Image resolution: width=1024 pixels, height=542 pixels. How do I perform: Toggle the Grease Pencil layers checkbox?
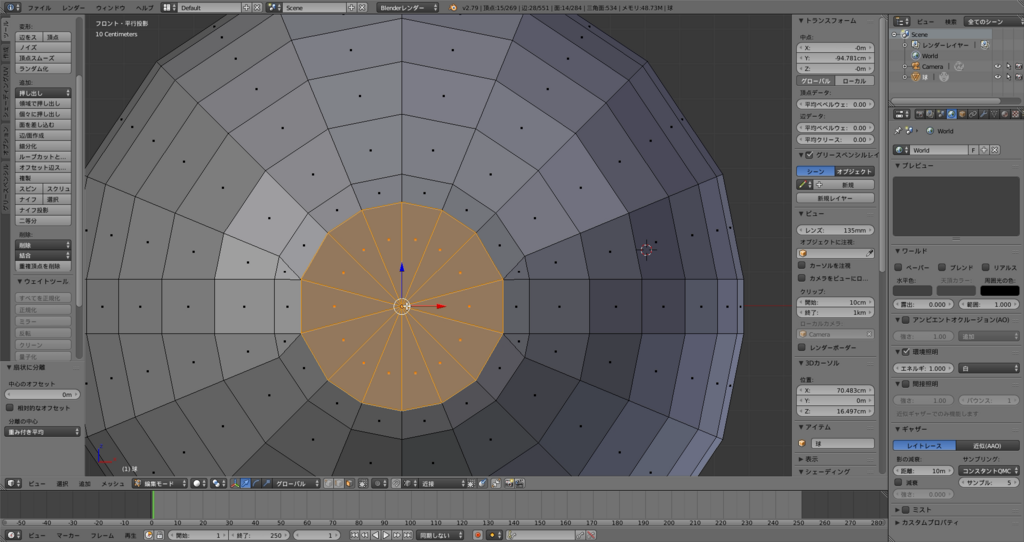click(809, 155)
